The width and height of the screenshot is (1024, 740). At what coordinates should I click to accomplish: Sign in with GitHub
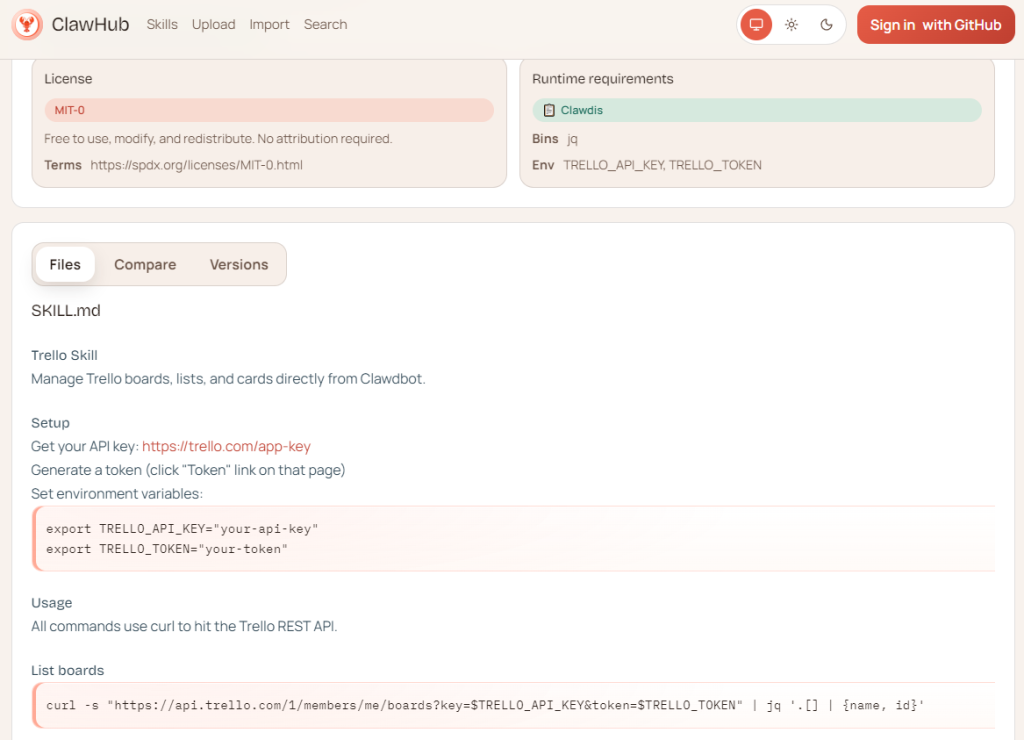(935, 25)
